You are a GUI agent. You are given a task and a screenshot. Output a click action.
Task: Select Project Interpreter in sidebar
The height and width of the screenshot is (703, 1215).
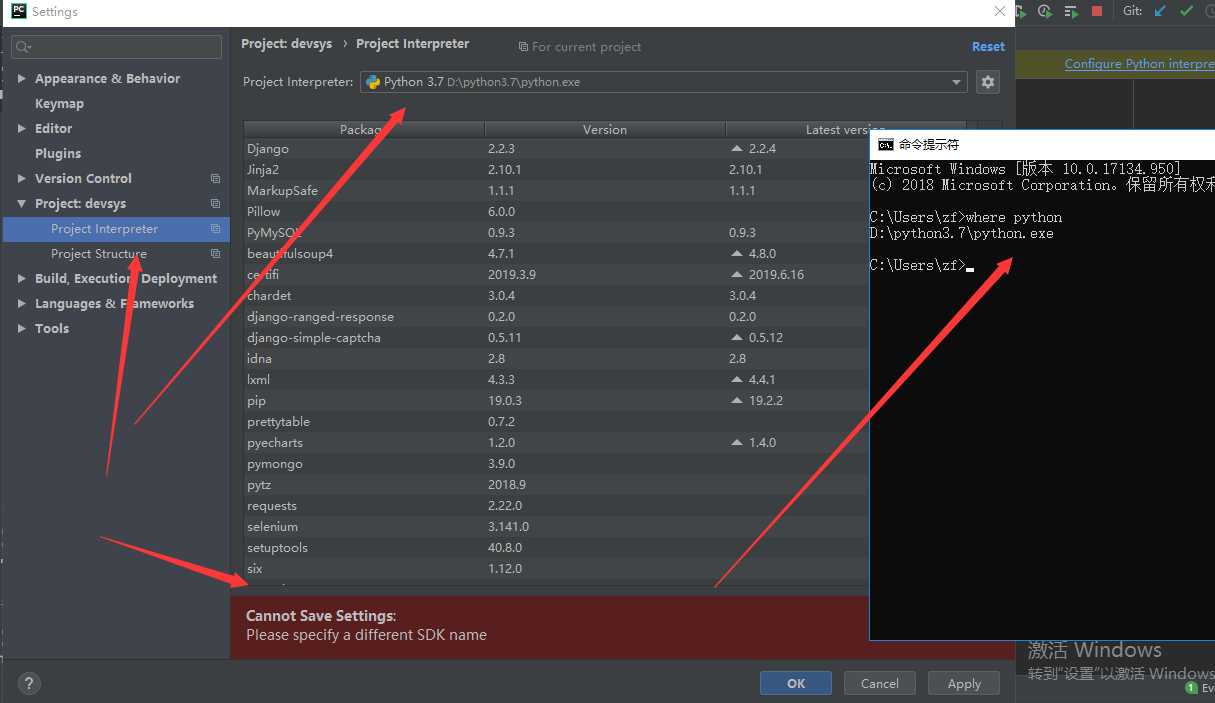116,229
